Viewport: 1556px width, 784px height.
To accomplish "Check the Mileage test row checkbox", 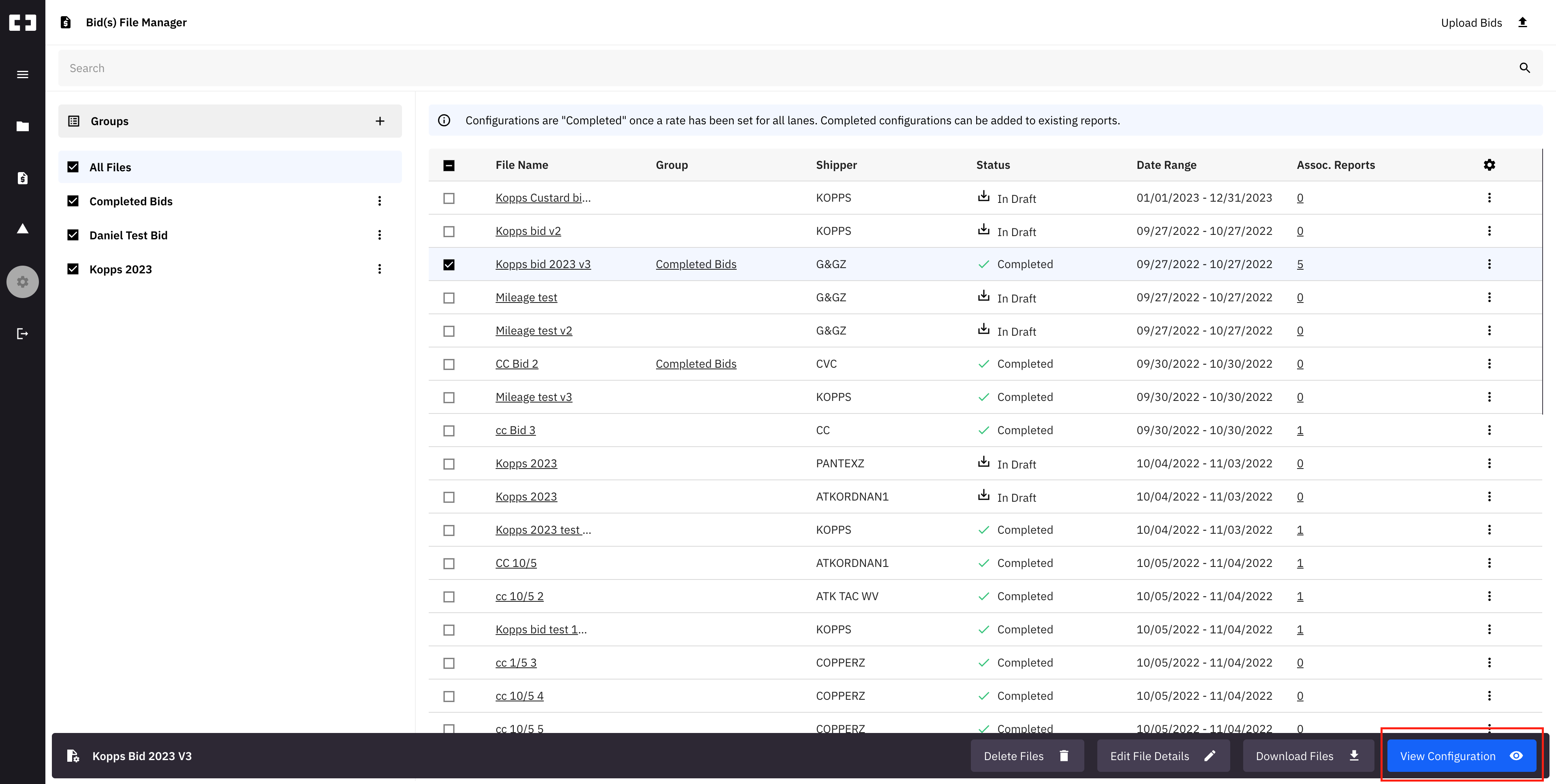I will 449,298.
